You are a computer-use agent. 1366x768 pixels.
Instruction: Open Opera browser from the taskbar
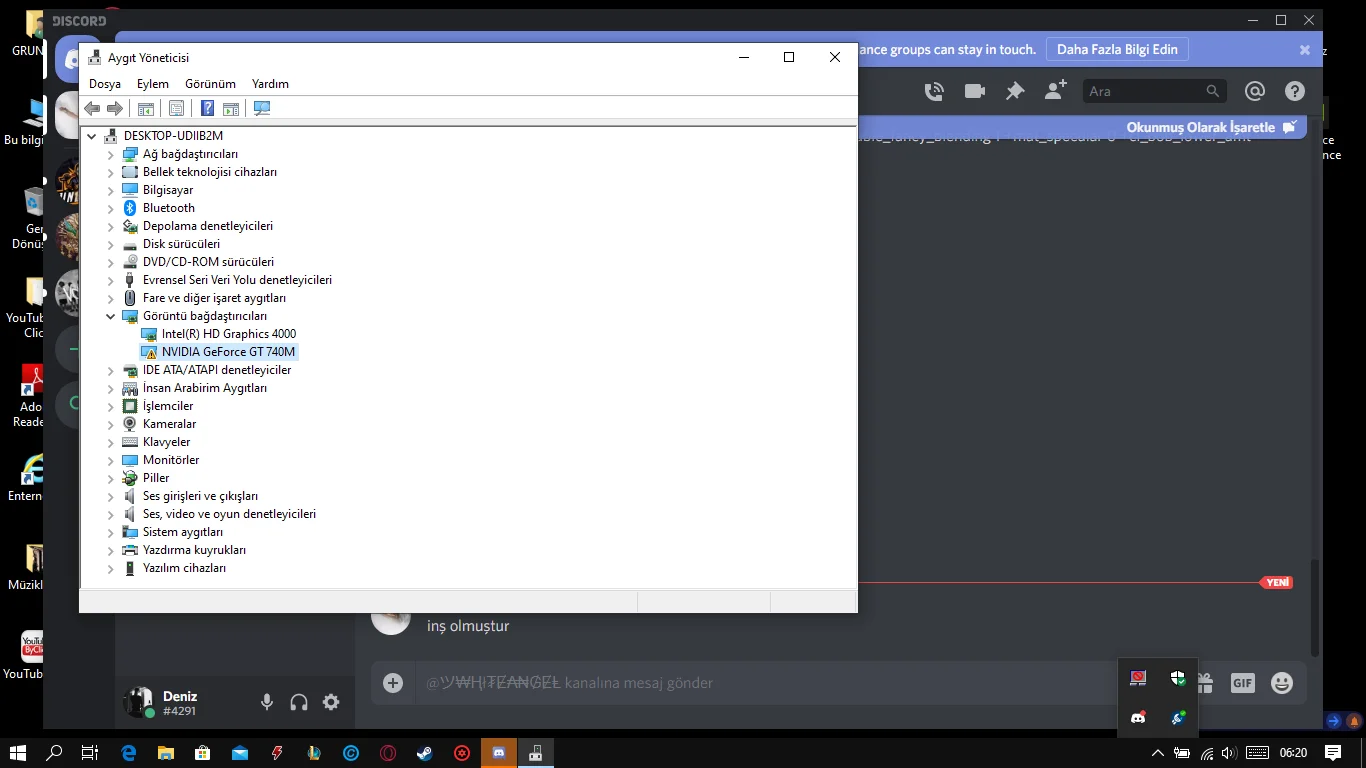pyautogui.click(x=388, y=753)
